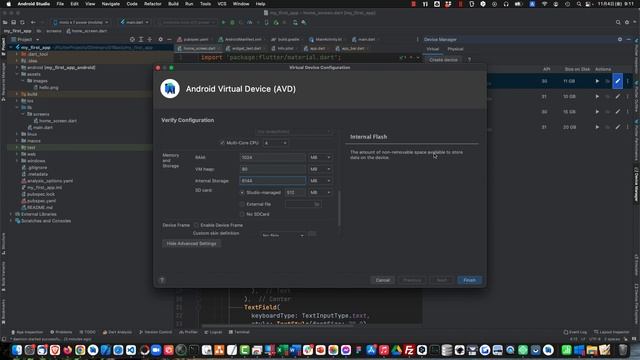Click the Internal Storage input field
640x360 pixels.
[x=273, y=180]
